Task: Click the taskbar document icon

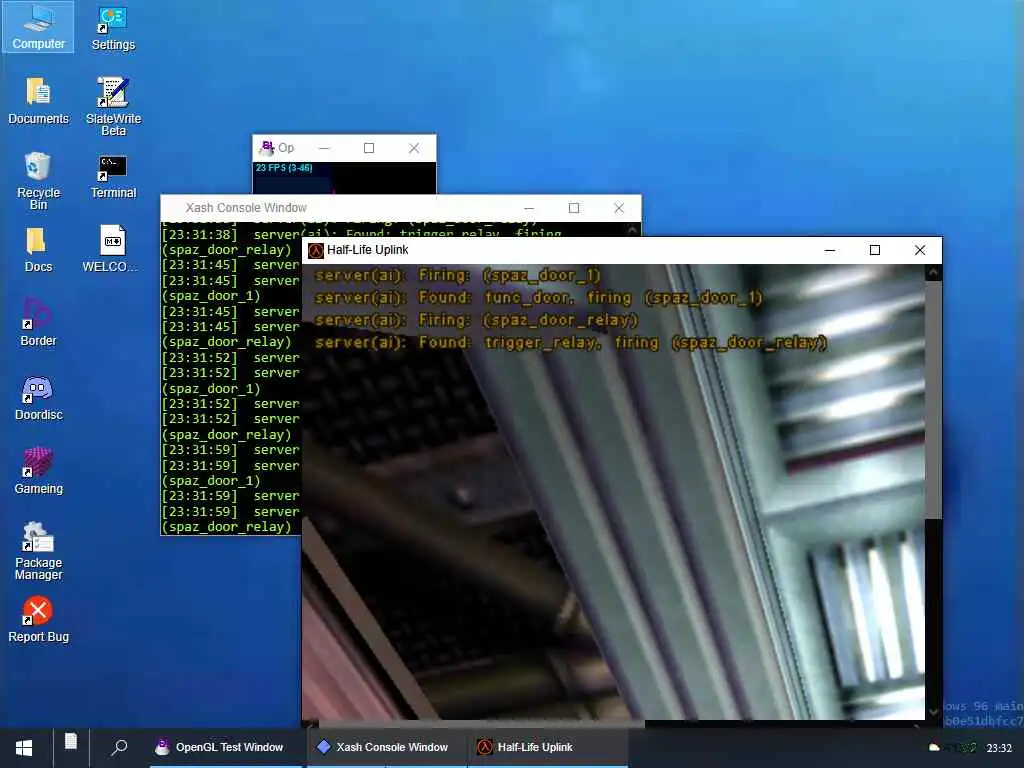Action: [x=71, y=742]
